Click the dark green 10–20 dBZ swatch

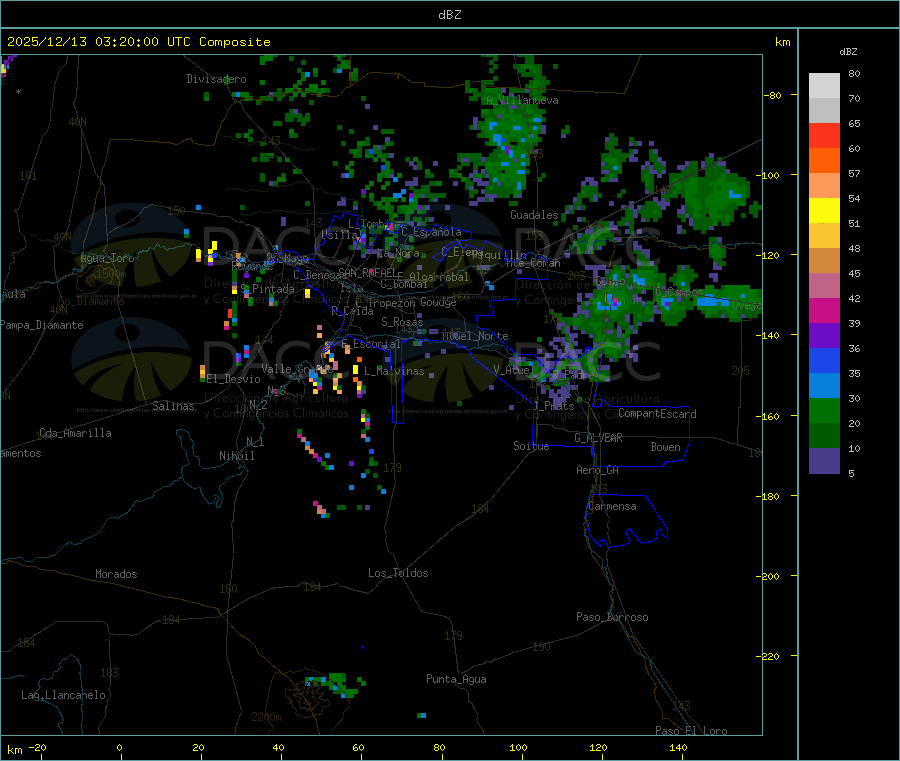pos(824,435)
